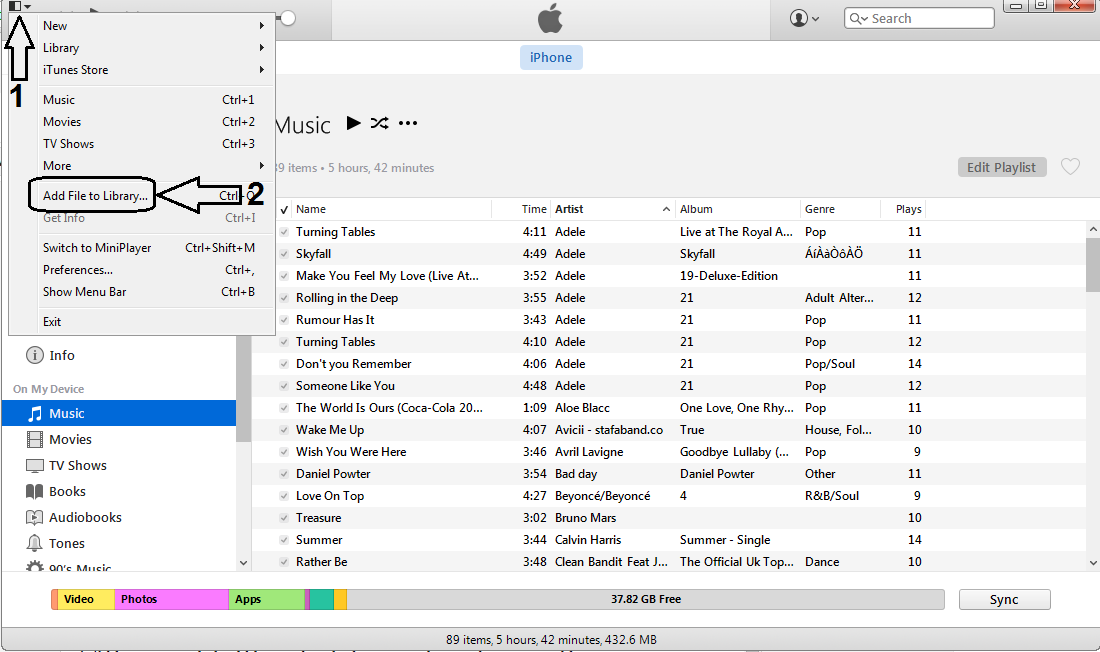Screen dimensions: 1100x652
Task: Uncheck Rumour Has It checkbox
Action: pos(284,319)
